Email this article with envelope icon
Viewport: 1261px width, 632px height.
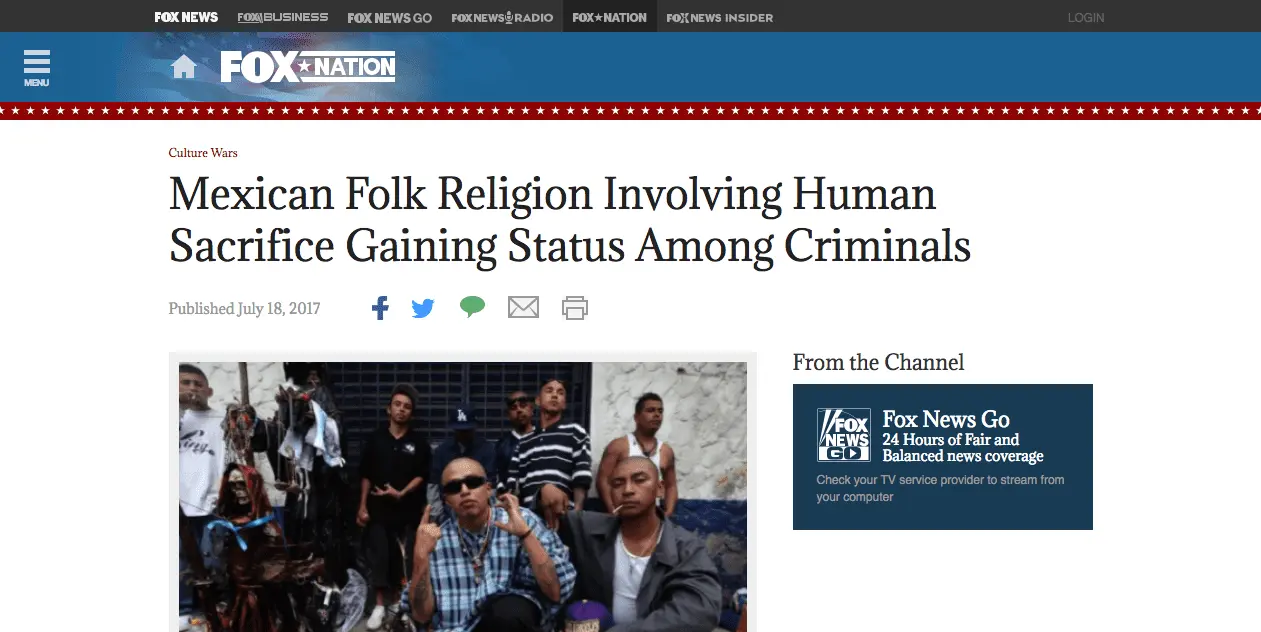pyautogui.click(x=523, y=308)
